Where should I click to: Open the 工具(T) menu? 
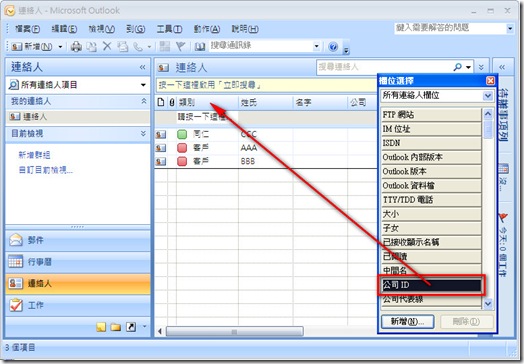coord(169,29)
